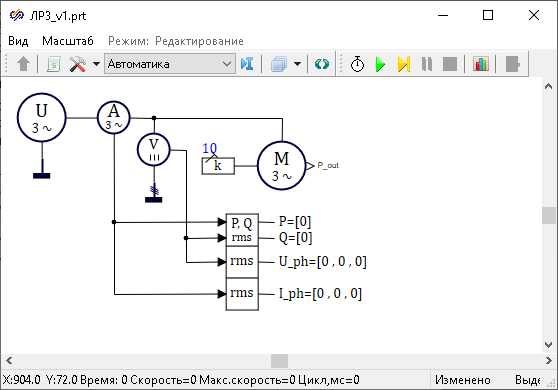Open the Масштаб menu

68,41
